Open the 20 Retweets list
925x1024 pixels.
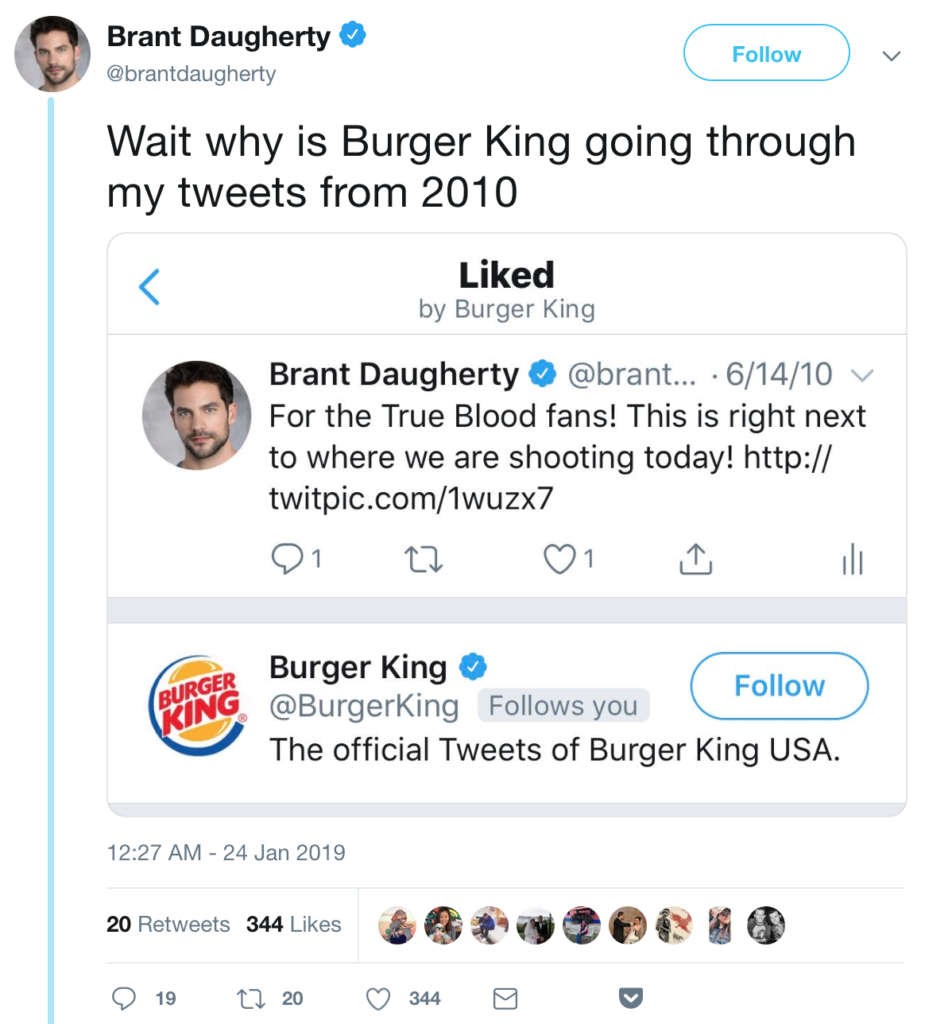(168, 924)
